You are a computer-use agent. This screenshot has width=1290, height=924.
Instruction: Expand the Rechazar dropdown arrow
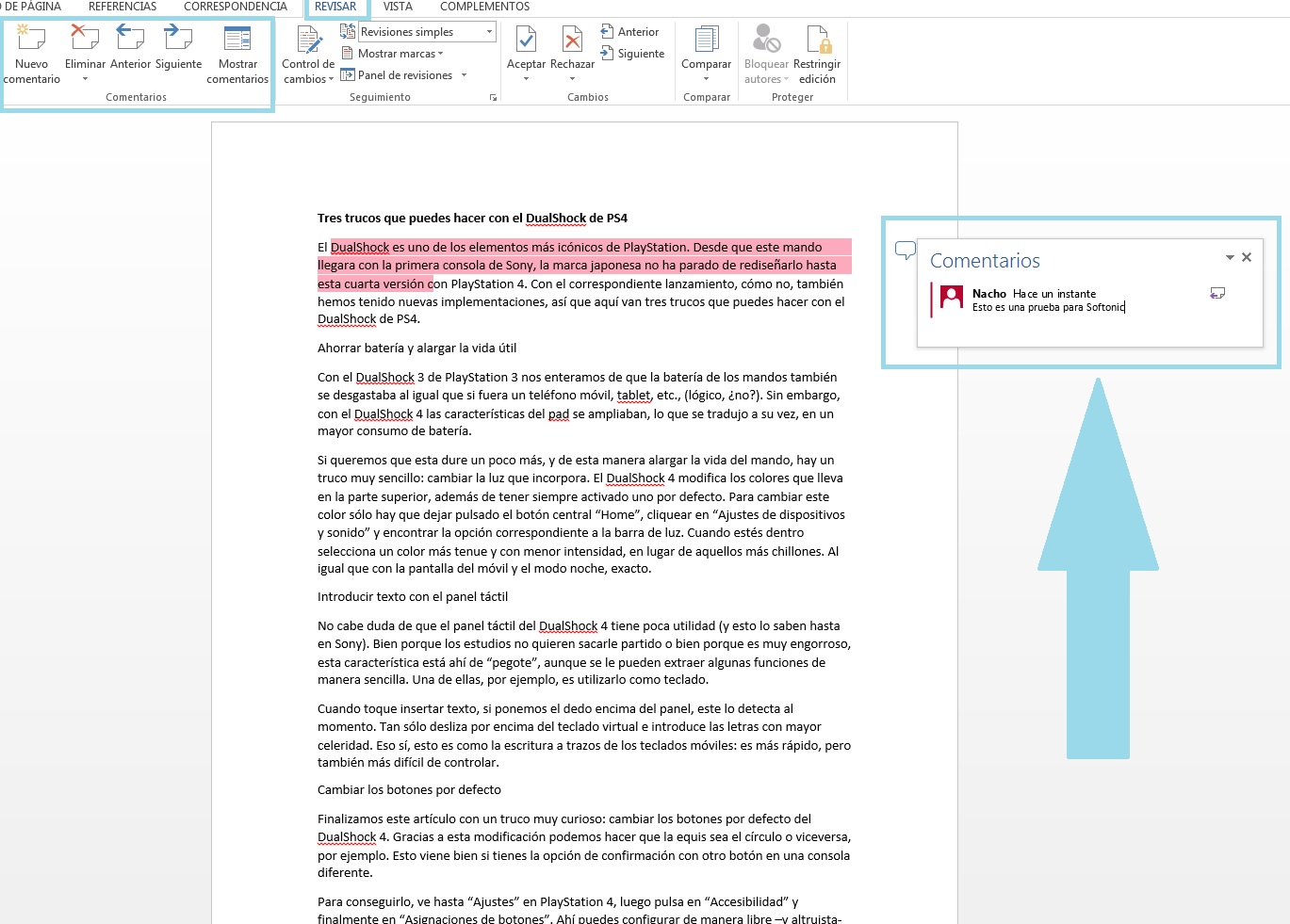tap(572, 80)
